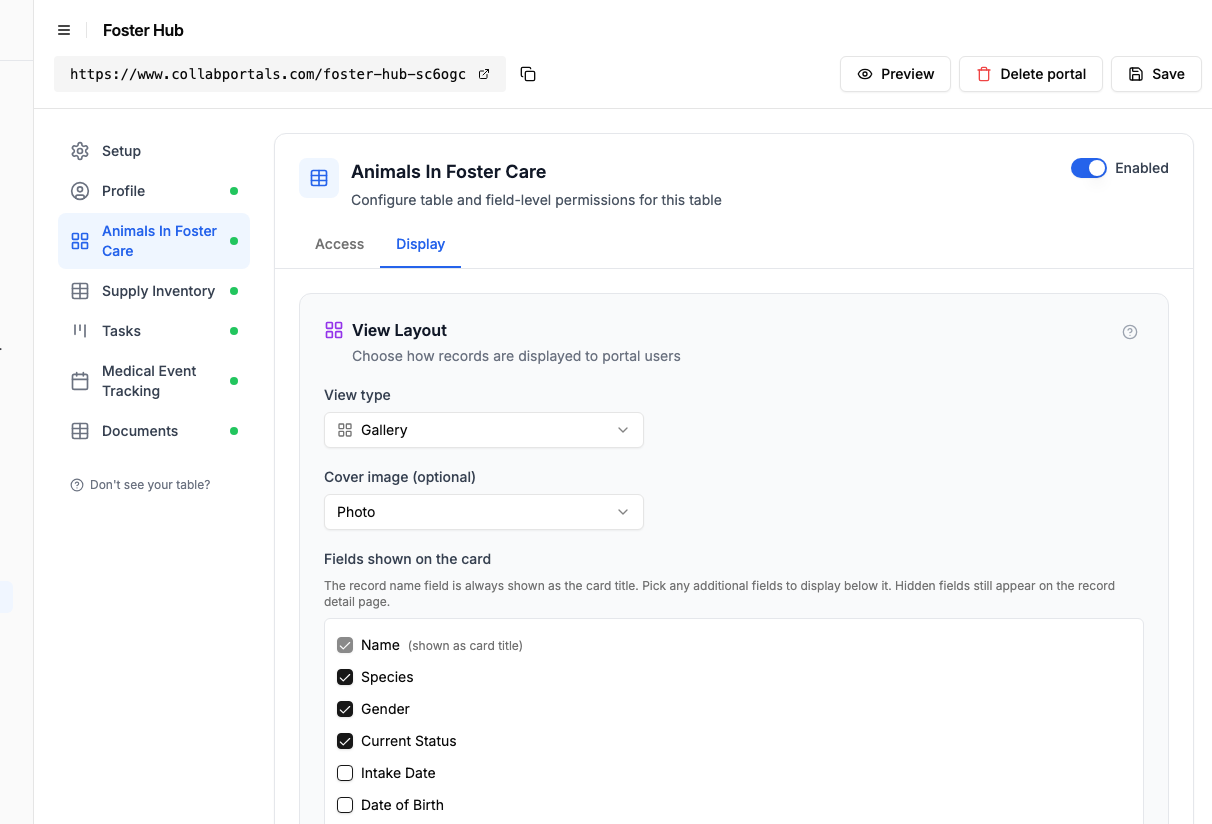Click the Animals In Foster Care grid icon in sidebar
1212x824 pixels.
click(80, 241)
